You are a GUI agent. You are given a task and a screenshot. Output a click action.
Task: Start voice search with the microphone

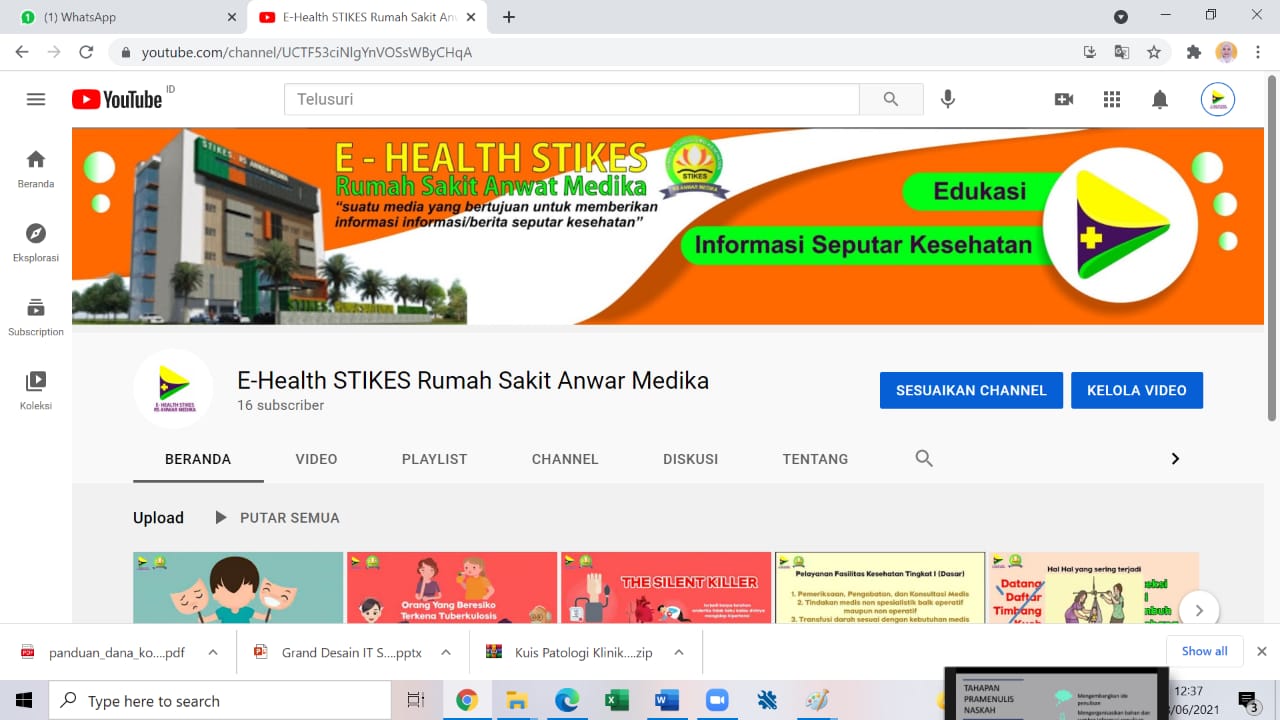pos(948,99)
